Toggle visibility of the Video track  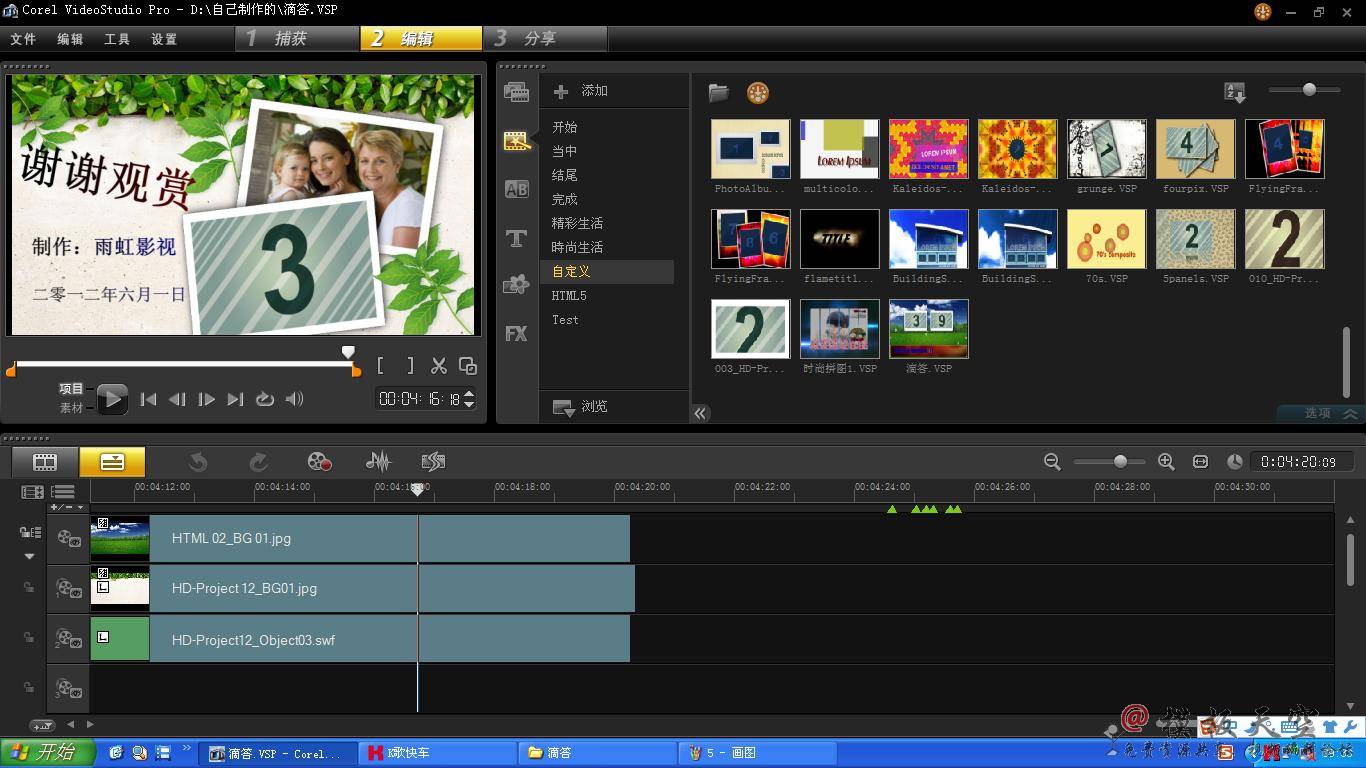click(x=68, y=538)
